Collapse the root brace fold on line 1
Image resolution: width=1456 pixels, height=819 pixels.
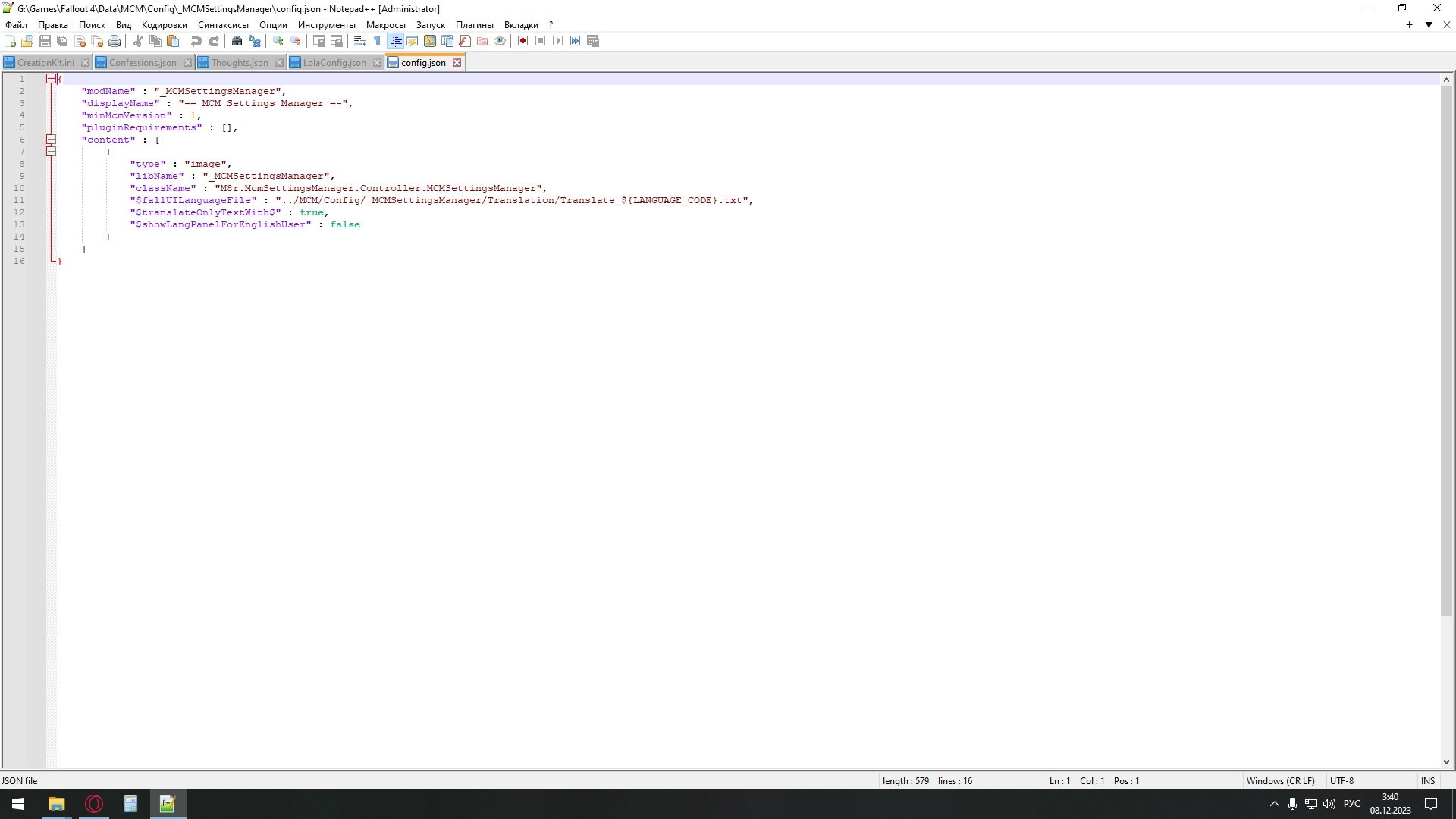tap(51, 79)
